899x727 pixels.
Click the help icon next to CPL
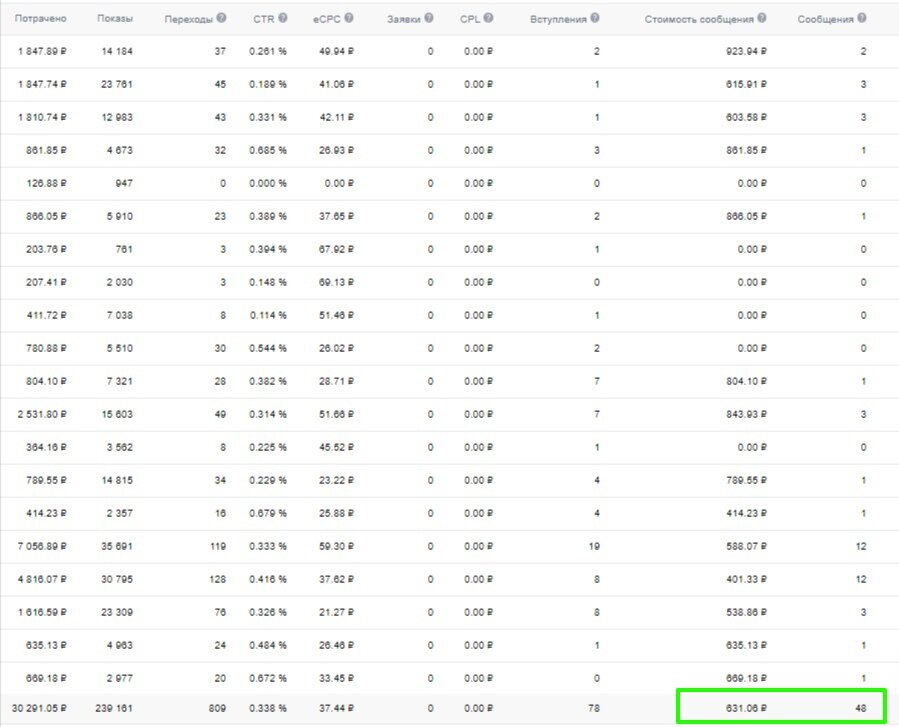coord(488,18)
